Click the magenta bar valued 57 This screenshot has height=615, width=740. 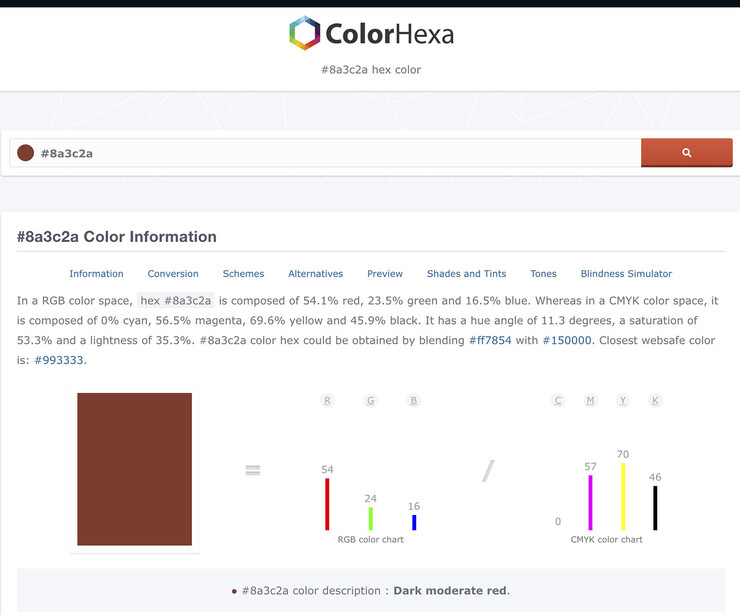[590, 503]
